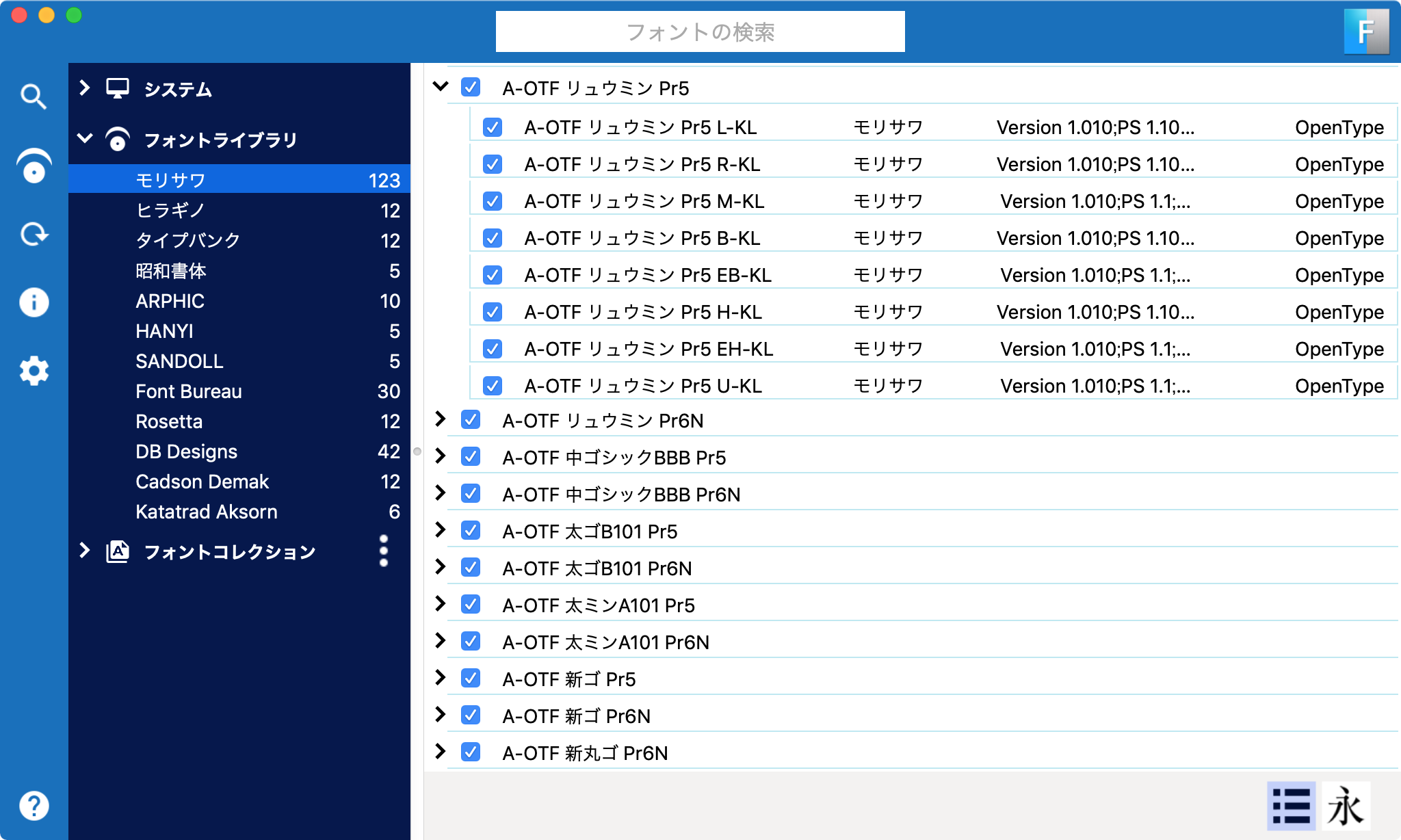Toggle checkbox for A-OTF リュウミン Pr6N

coord(471,420)
